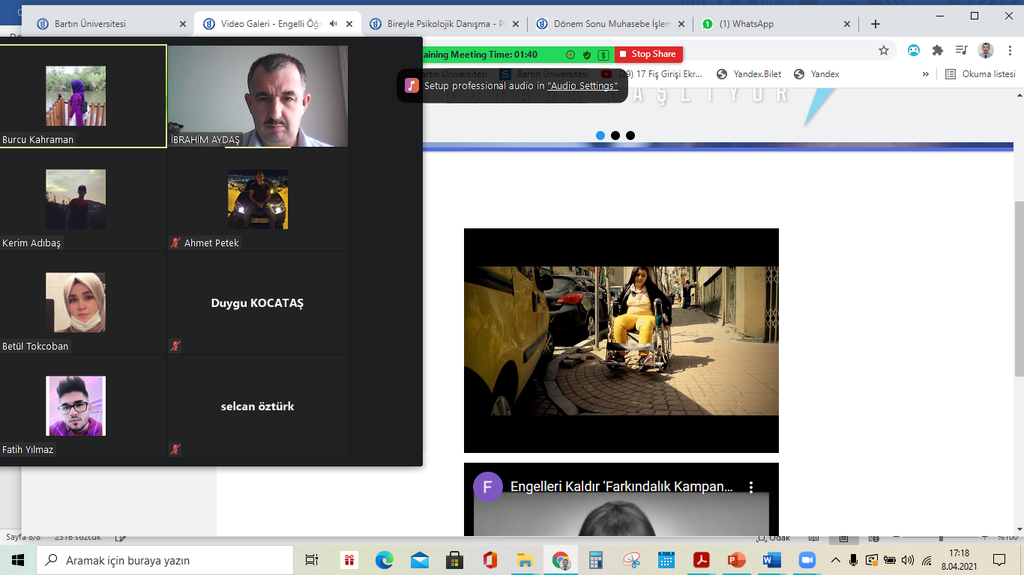The image size is (1024, 575).
Task: Select the third carousel dot
Action: tap(630, 135)
